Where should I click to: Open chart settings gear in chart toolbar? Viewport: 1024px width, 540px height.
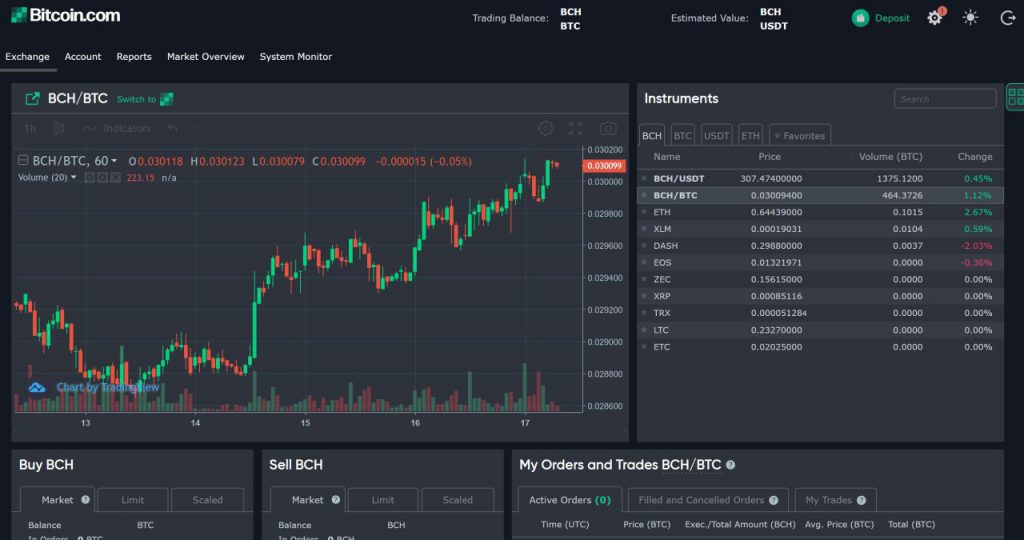click(x=546, y=128)
